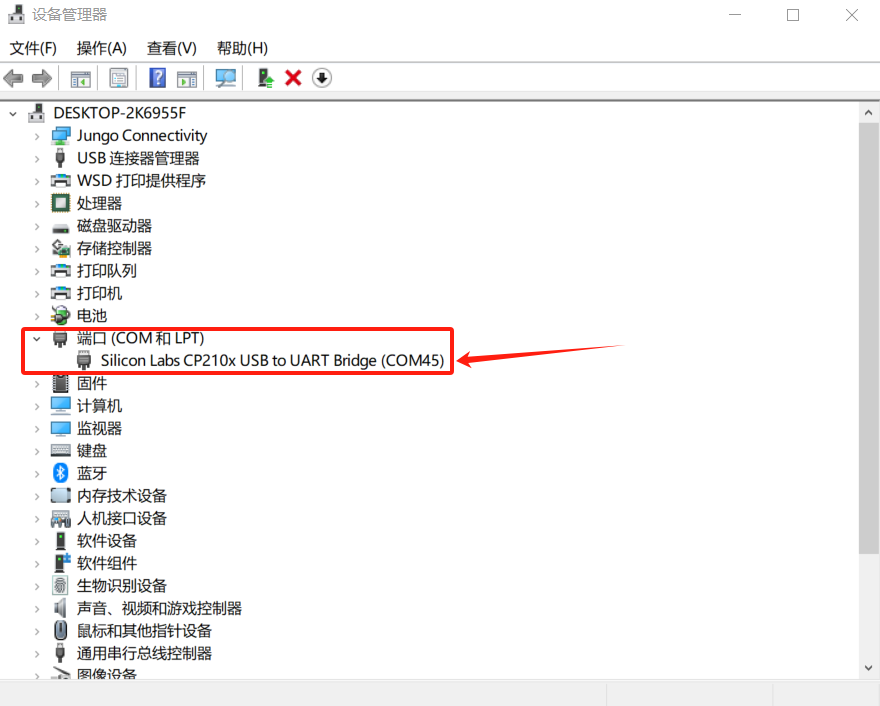This screenshot has height=706, width=880.
Task: Click the Help question mark toolbar icon
Action: click(x=157, y=78)
